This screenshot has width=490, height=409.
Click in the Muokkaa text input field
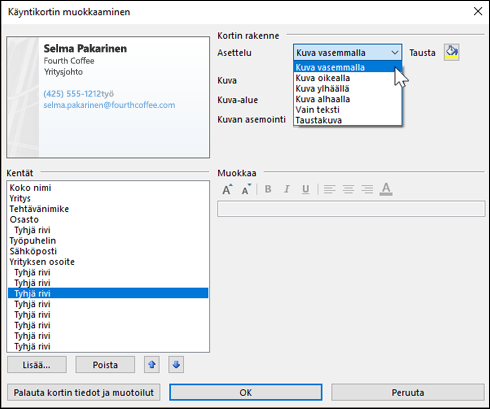tap(351, 209)
